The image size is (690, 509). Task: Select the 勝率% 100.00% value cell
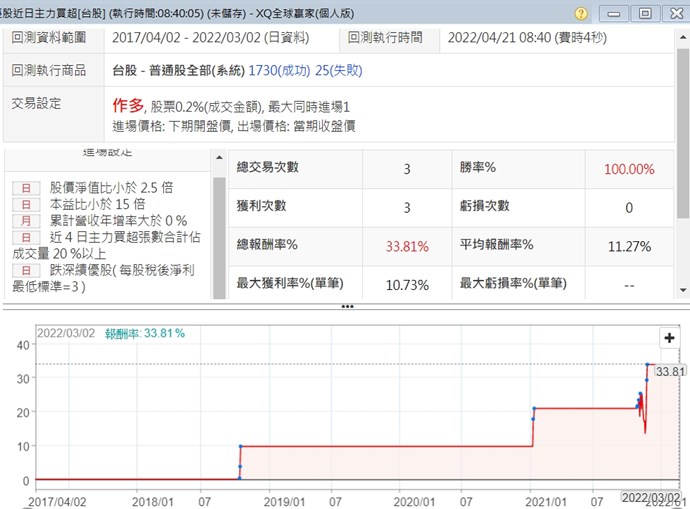(628, 169)
